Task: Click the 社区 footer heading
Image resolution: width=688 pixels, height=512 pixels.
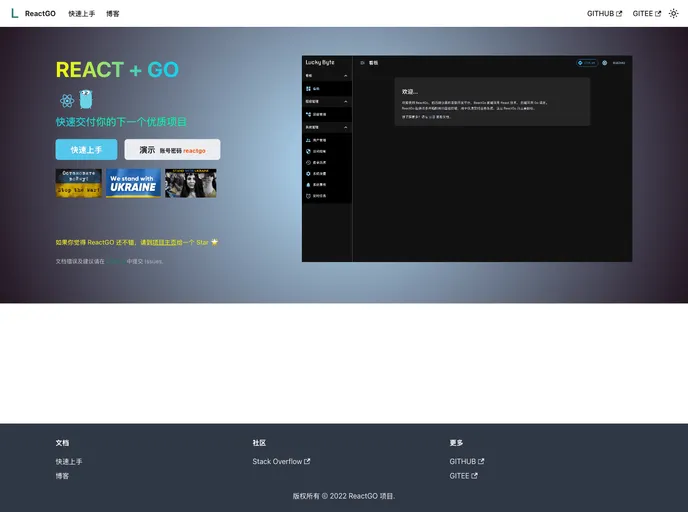Action: coord(259,443)
